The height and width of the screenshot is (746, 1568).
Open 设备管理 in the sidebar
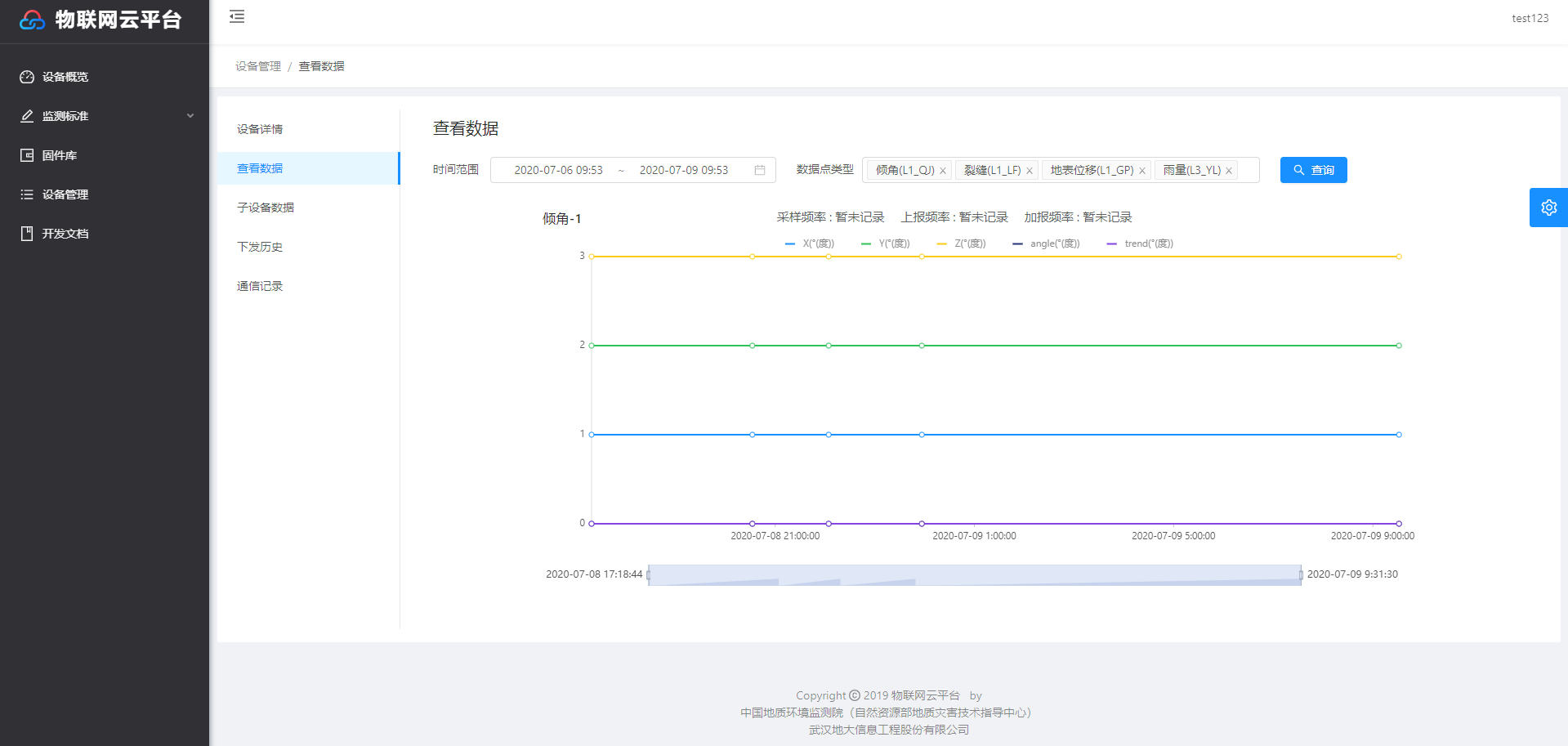pyautogui.click(x=105, y=194)
